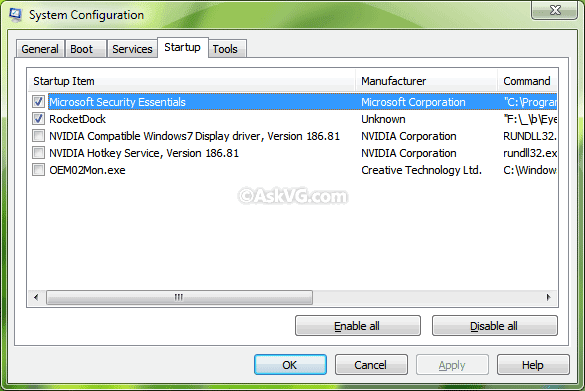The width and height of the screenshot is (585, 391).
Task: Click the Unknown manufacturer cell
Action: pyautogui.click(x=383, y=119)
